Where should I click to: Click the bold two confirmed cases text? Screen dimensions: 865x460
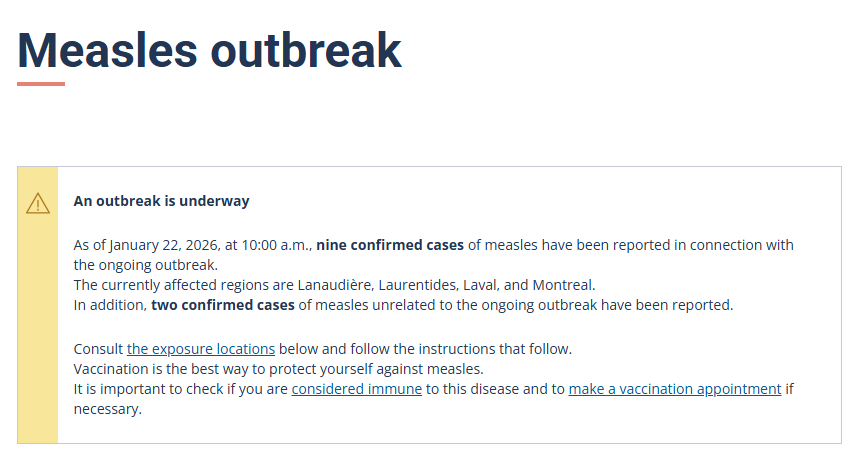(223, 305)
